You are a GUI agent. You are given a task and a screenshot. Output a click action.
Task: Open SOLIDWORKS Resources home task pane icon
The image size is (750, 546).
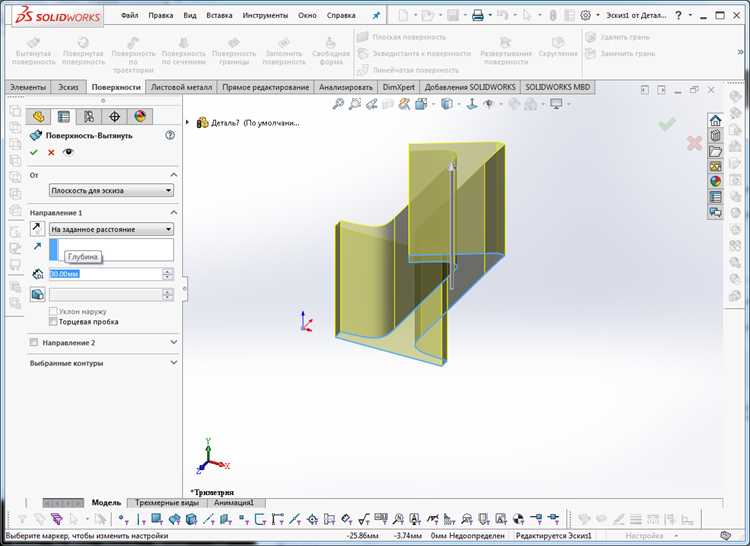pyautogui.click(x=715, y=120)
